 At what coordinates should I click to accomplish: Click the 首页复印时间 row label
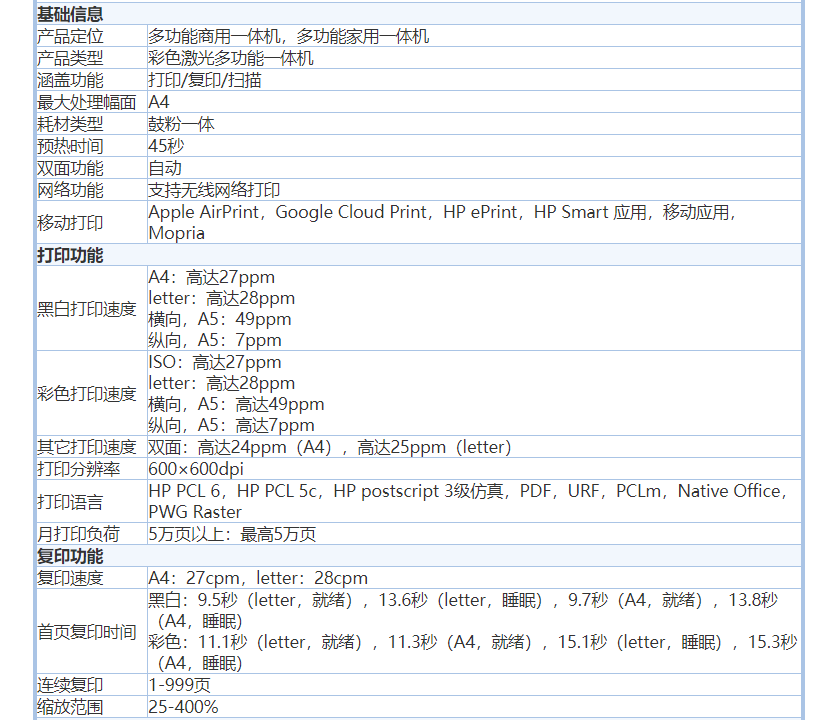[x=87, y=632]
